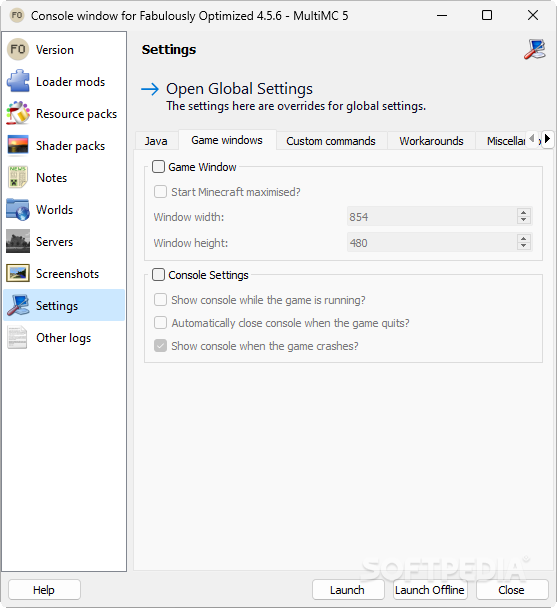Click the Other logs document icon

[x=17, y=338]
